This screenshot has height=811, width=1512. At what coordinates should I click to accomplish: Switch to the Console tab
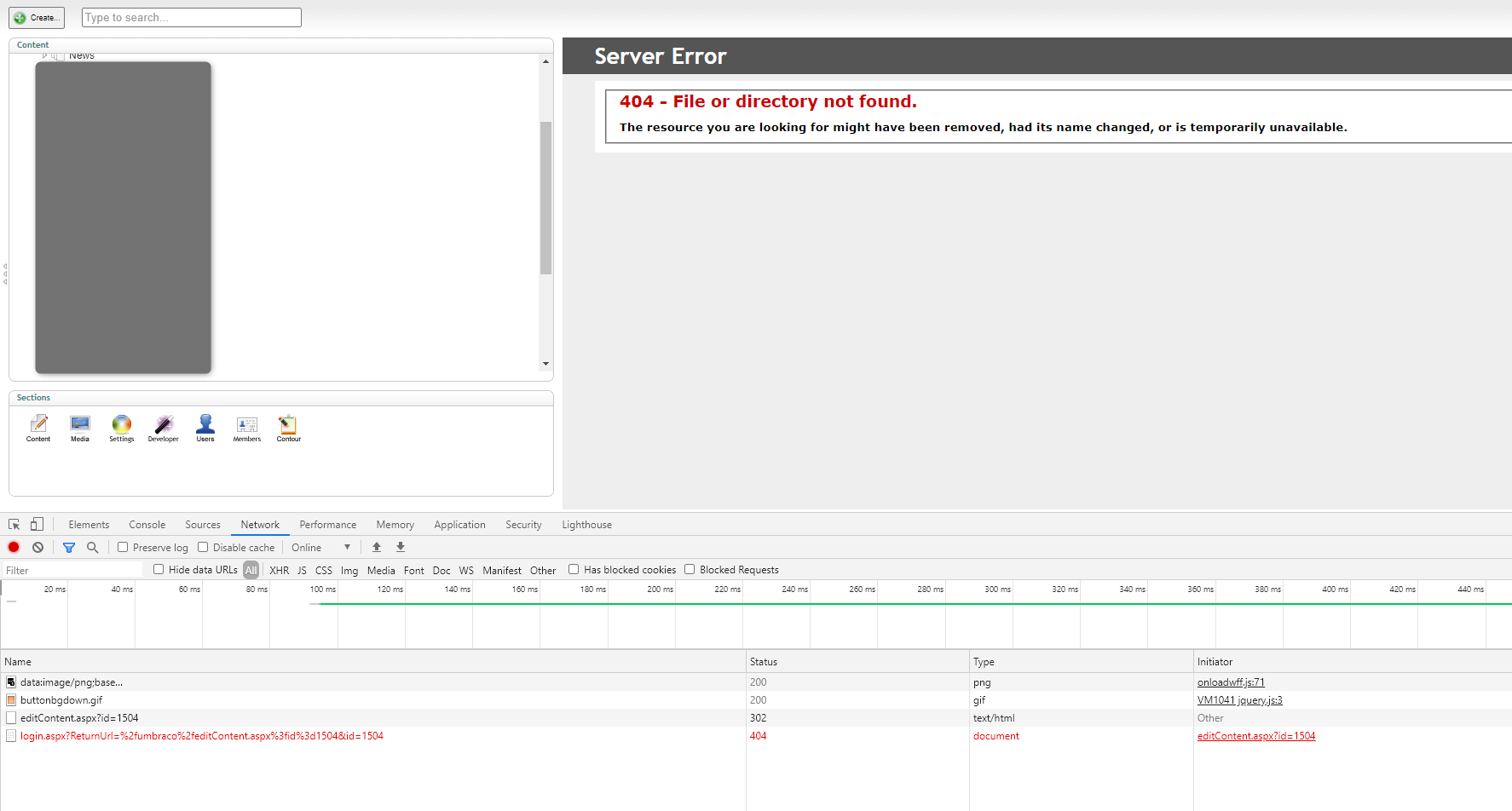(147, 525)
